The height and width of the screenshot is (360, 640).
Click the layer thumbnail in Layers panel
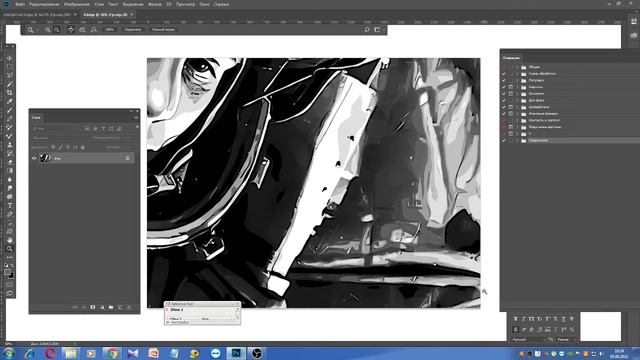(x=45, y=158)
